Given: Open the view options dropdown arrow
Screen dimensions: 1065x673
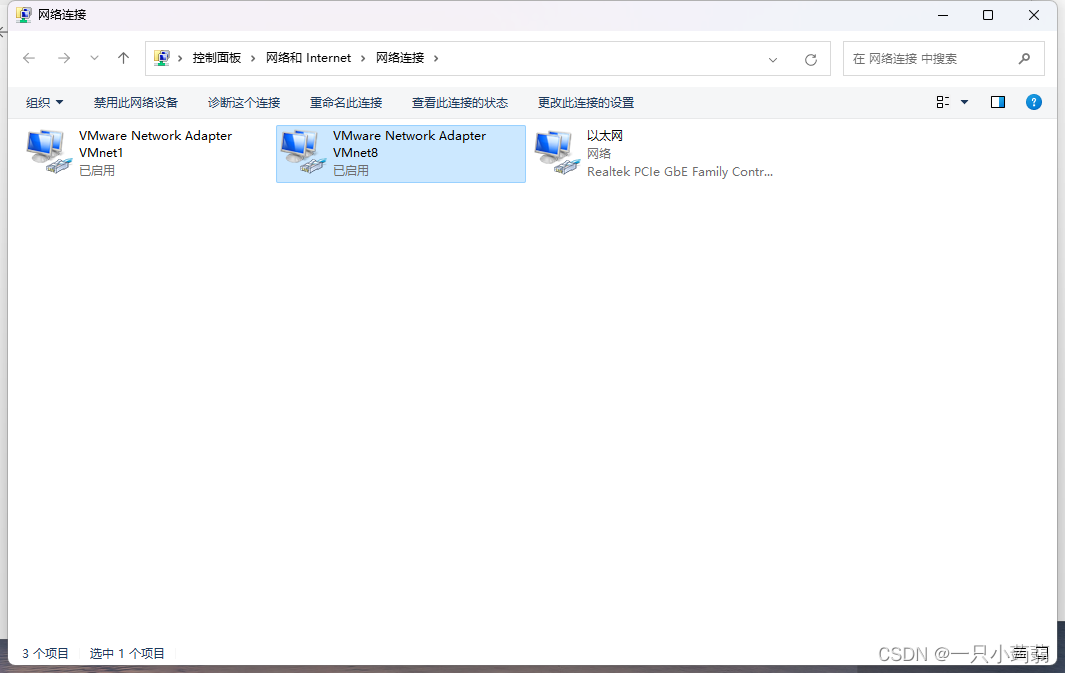Looking at the screenshot, I should 964,103.
